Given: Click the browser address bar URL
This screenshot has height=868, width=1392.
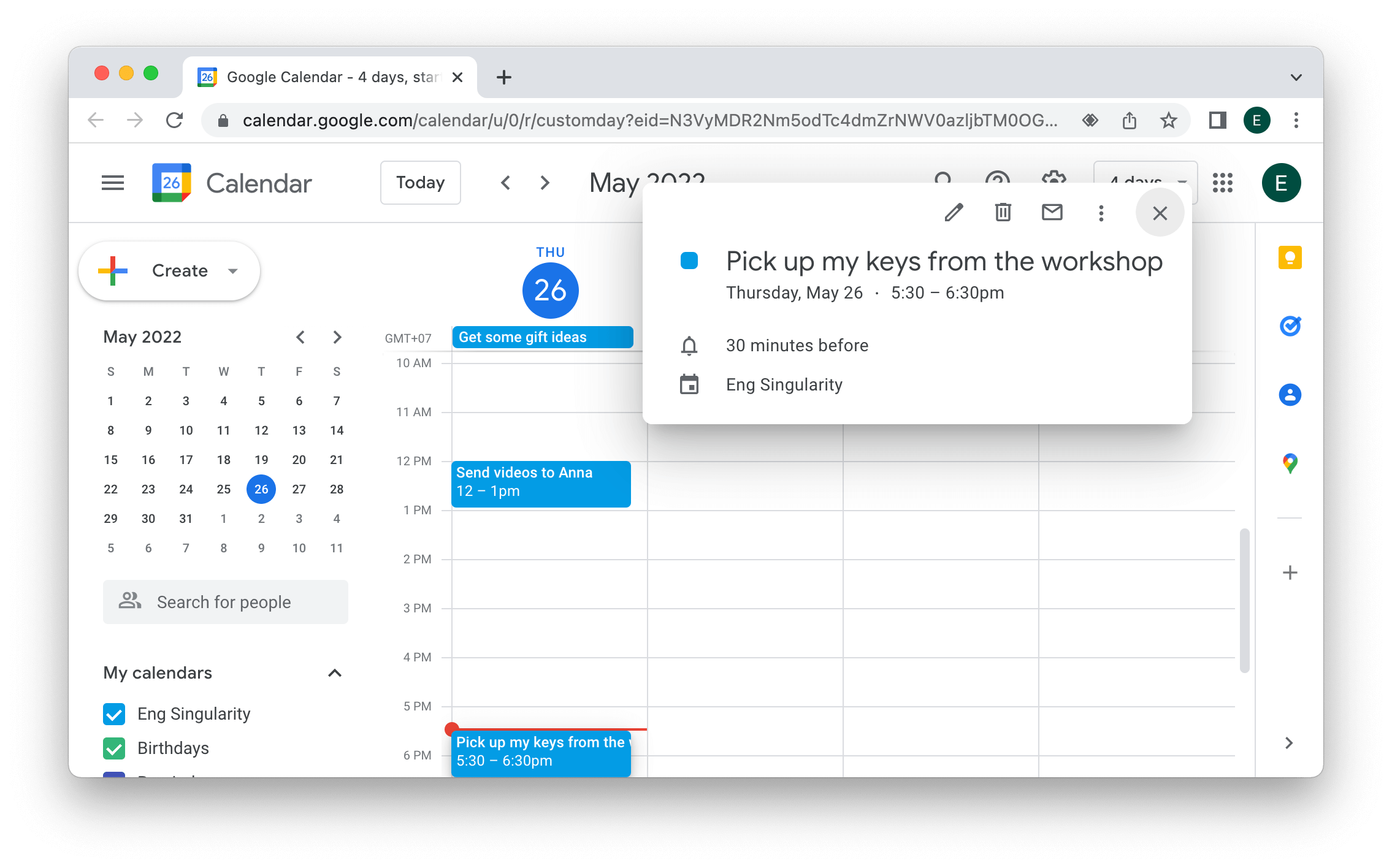Looking at the screenshot, I should pos(650,120).
